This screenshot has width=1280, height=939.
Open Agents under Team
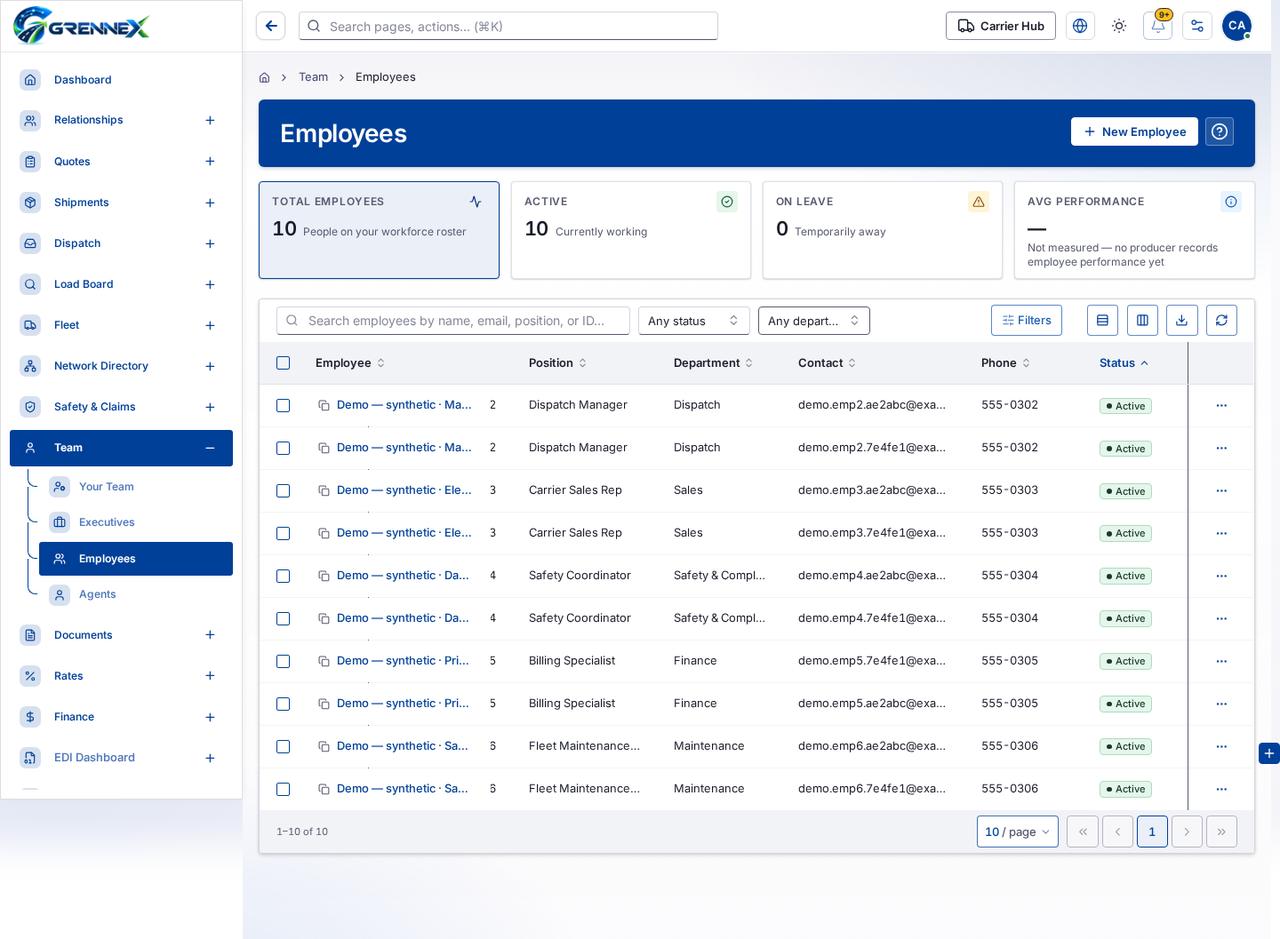click(136, 594)
